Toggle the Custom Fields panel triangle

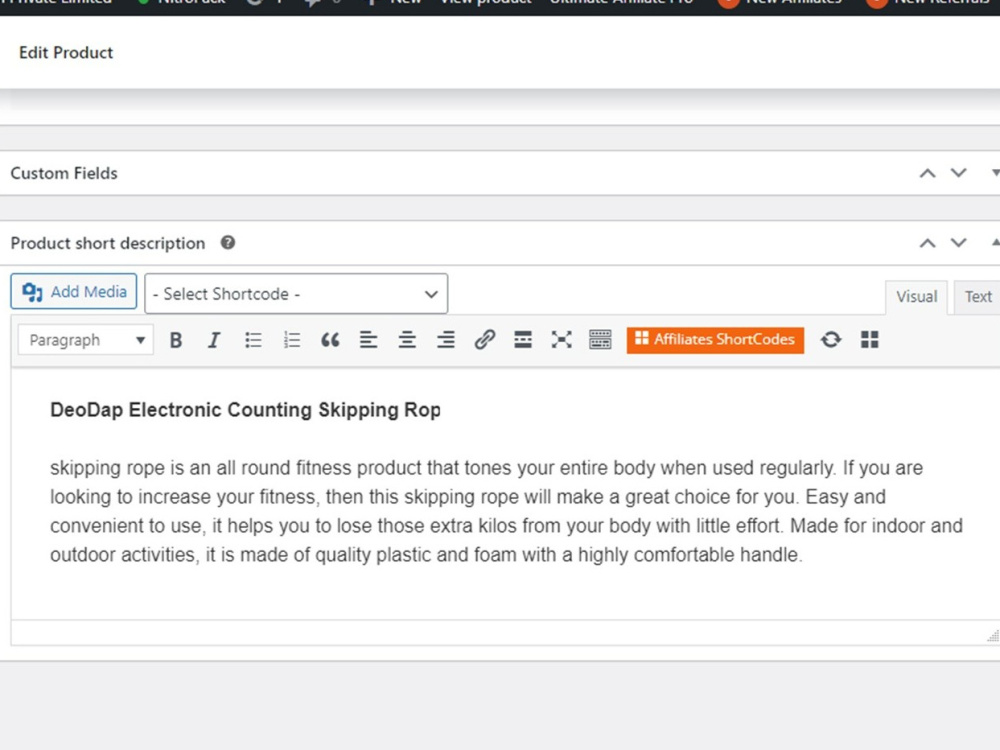tap(995, 173)
